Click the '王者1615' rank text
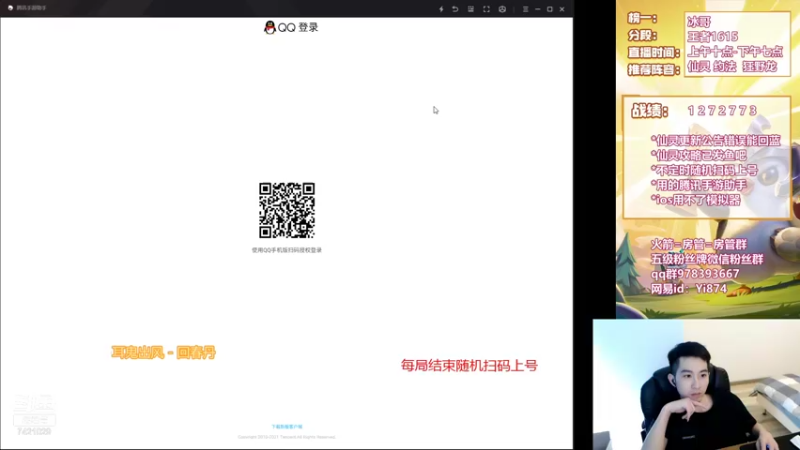The image size is (800, 450). [713, 36]
